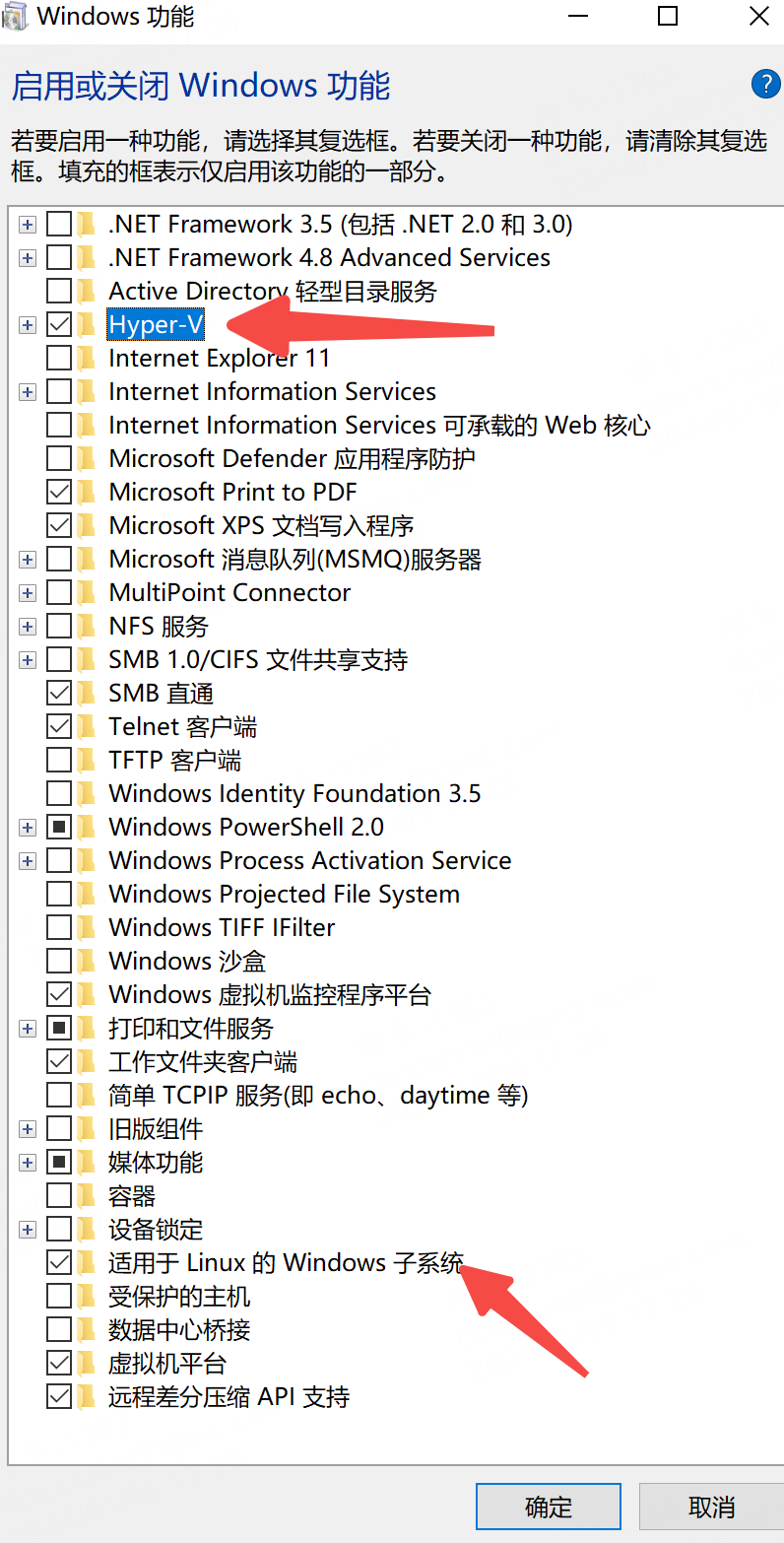
Task: Click the Windows Features title bar icon
Action: point(15,16)
